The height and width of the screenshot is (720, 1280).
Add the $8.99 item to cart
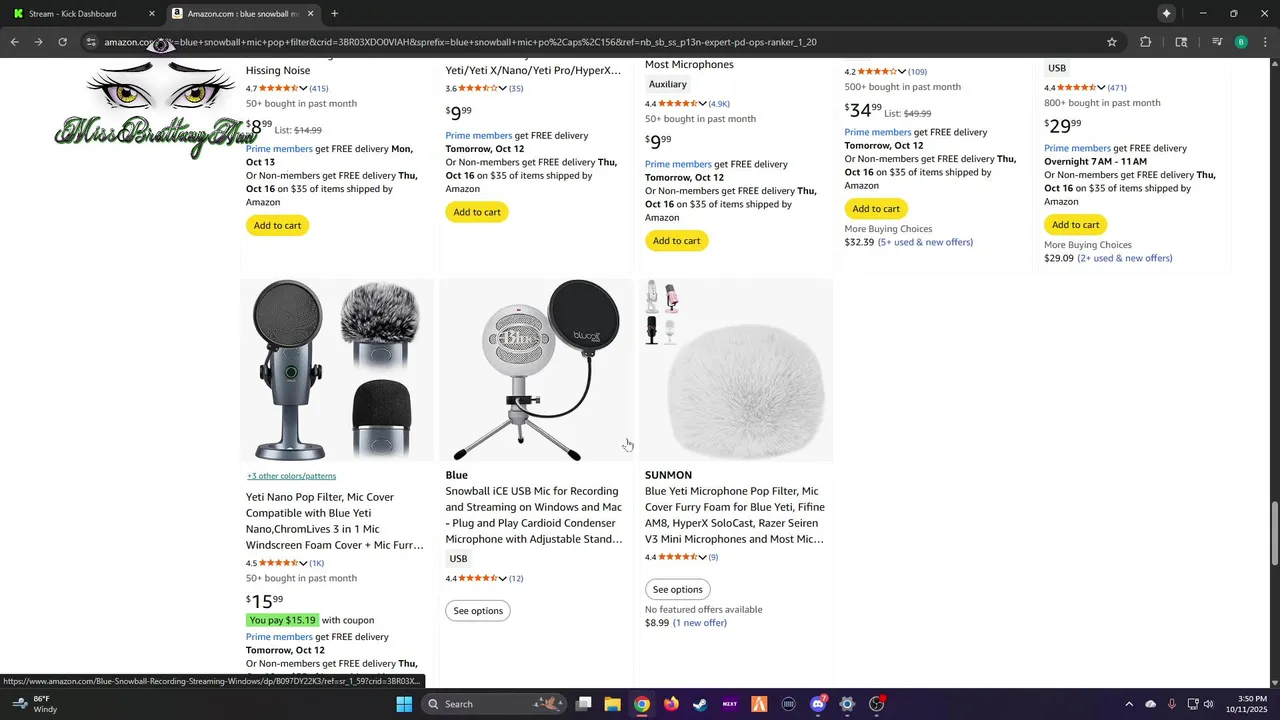(277, 225)
